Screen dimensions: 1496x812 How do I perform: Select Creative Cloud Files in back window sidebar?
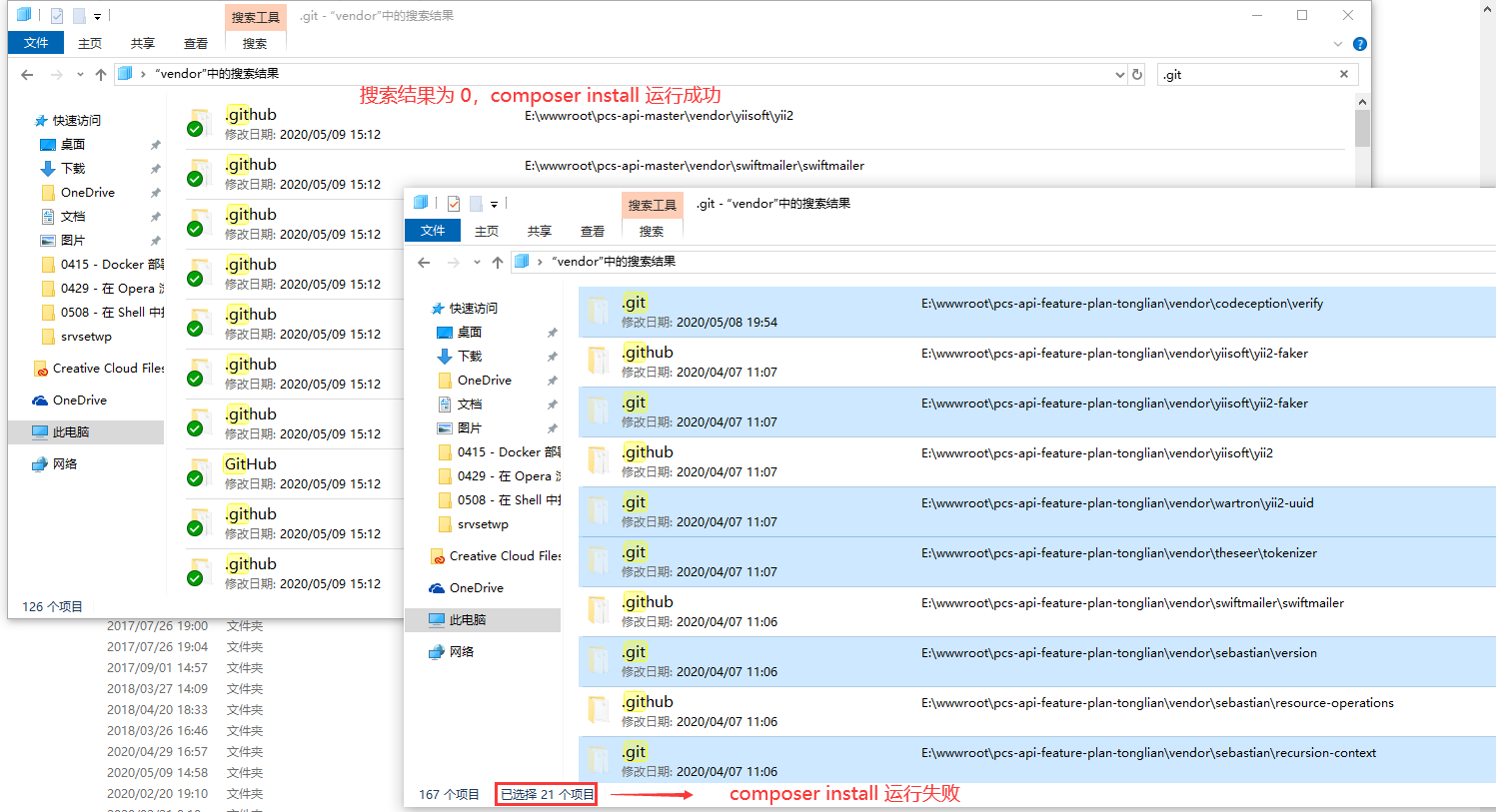108,369
